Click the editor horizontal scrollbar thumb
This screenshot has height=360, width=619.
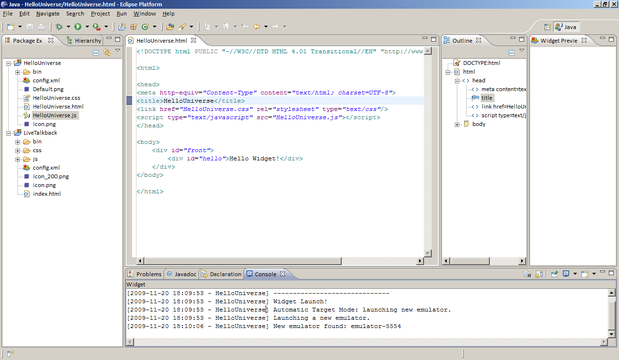pyautogui.click(x=243, y=261)
